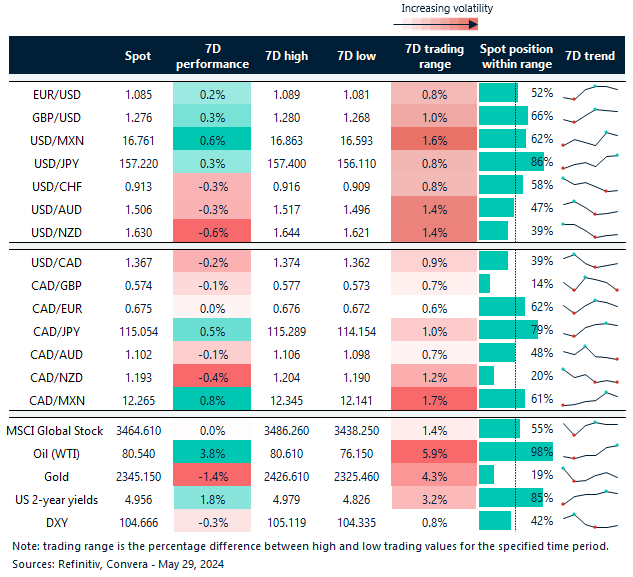The width and height of the screenshot is (633, 577).
Task: Click the USD/MXN spot value 16.761
Action: pyautogui.click(x=138, y=139)
